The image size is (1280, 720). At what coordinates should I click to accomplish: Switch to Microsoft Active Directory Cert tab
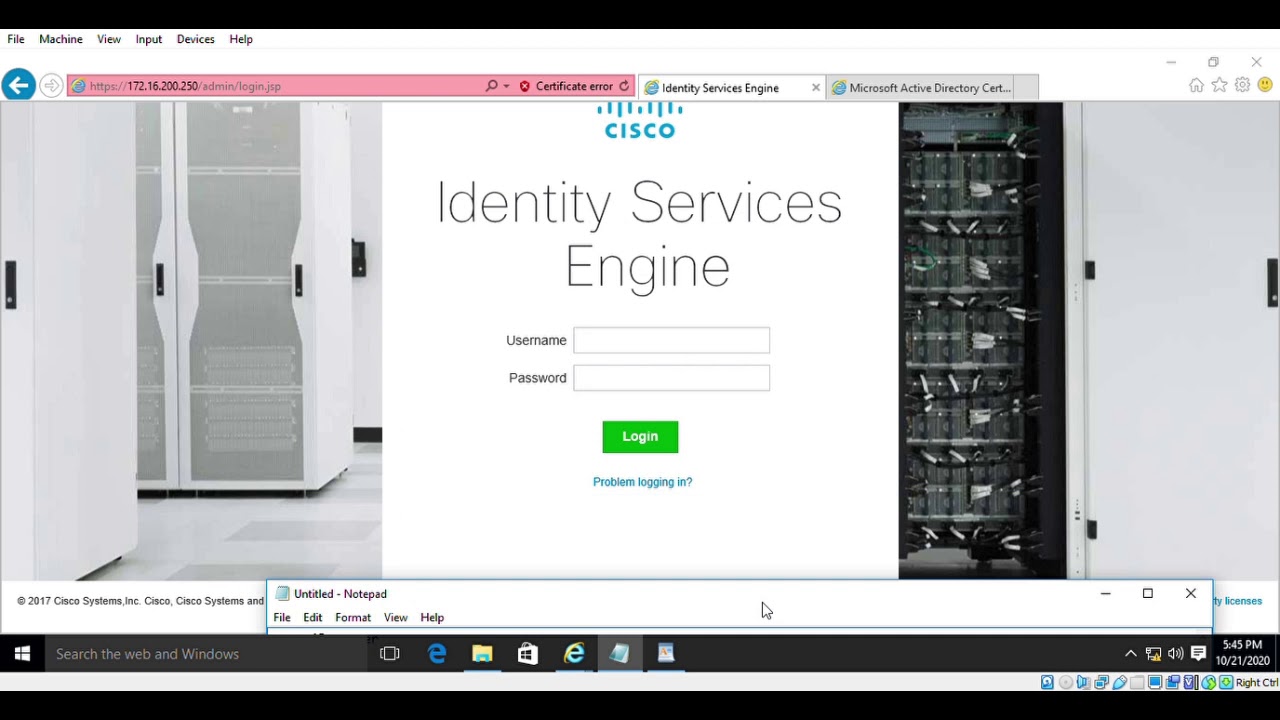921,88
